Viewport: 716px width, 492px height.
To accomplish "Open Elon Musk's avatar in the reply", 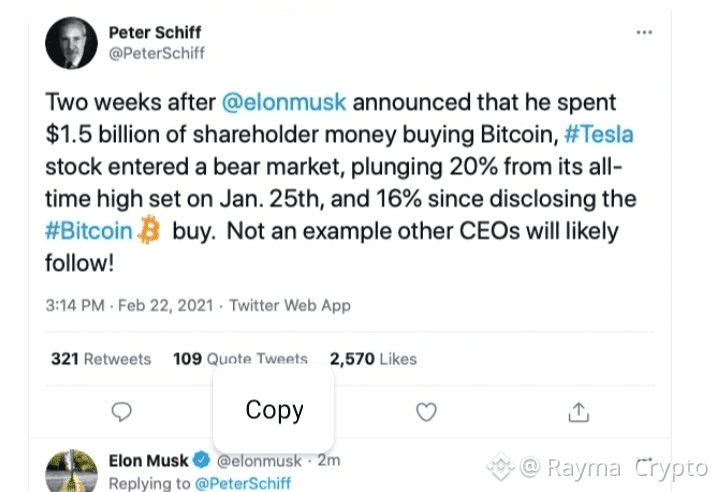I will 72,471.
